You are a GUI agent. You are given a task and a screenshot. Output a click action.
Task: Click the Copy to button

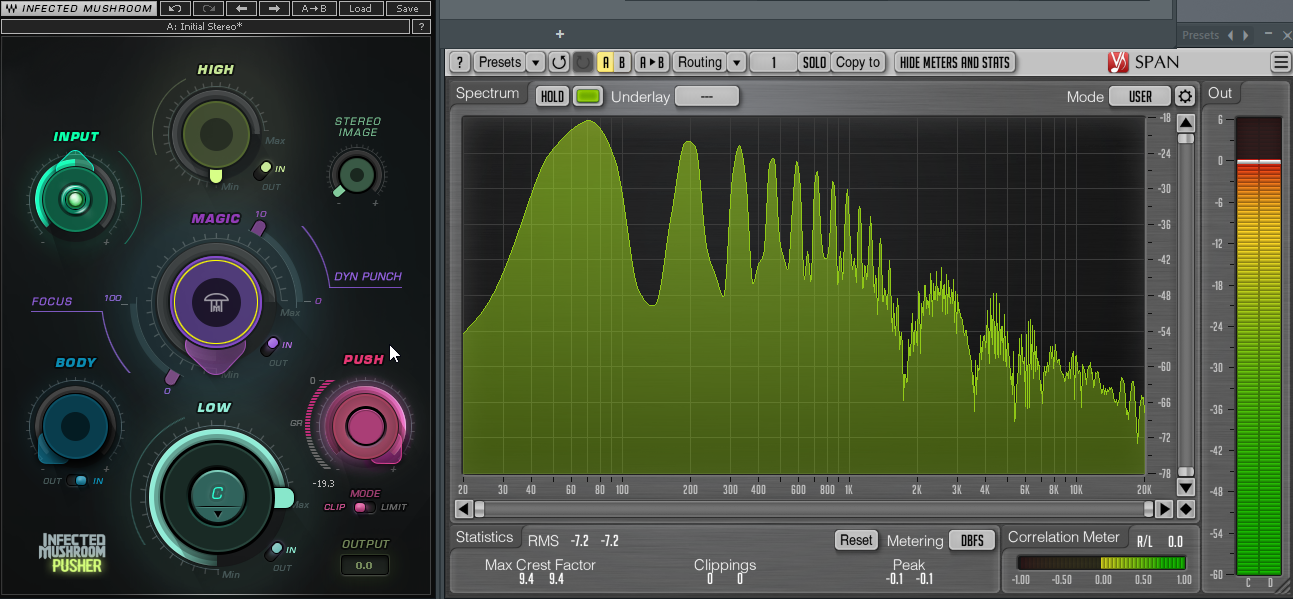point(858,62)
